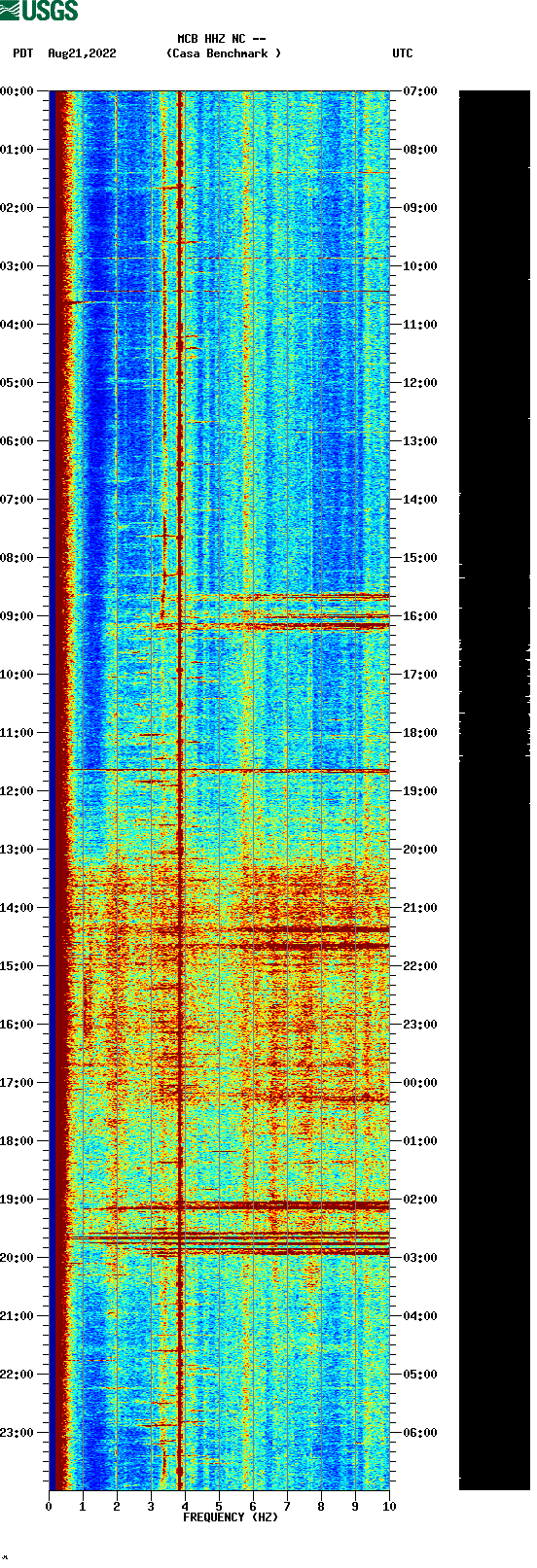Click the 23:00 UTC time label
The height and width of the screenshot is (1568, 537).
coord(420,1025)
